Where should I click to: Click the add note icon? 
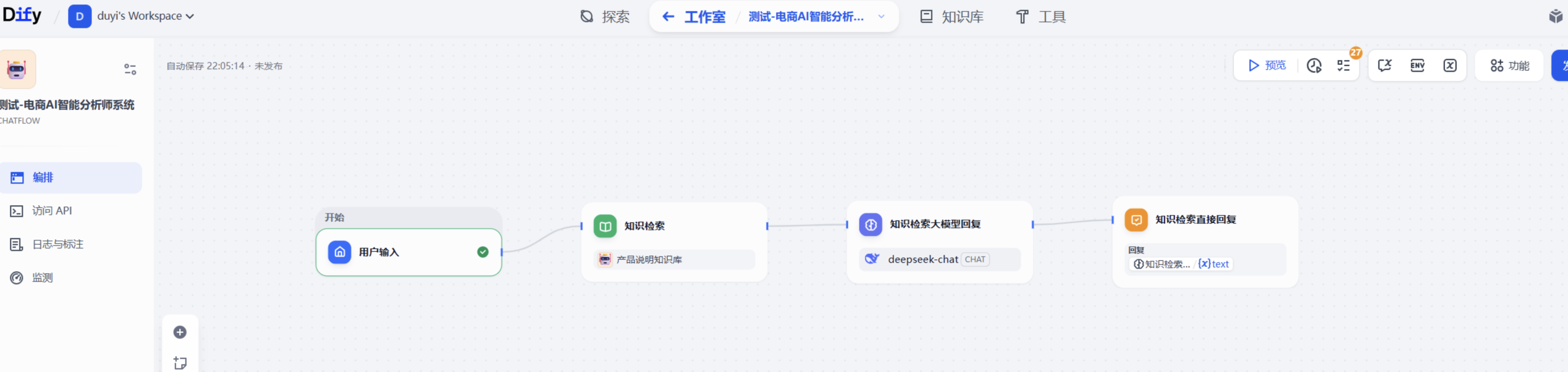(x=180, y=363)
